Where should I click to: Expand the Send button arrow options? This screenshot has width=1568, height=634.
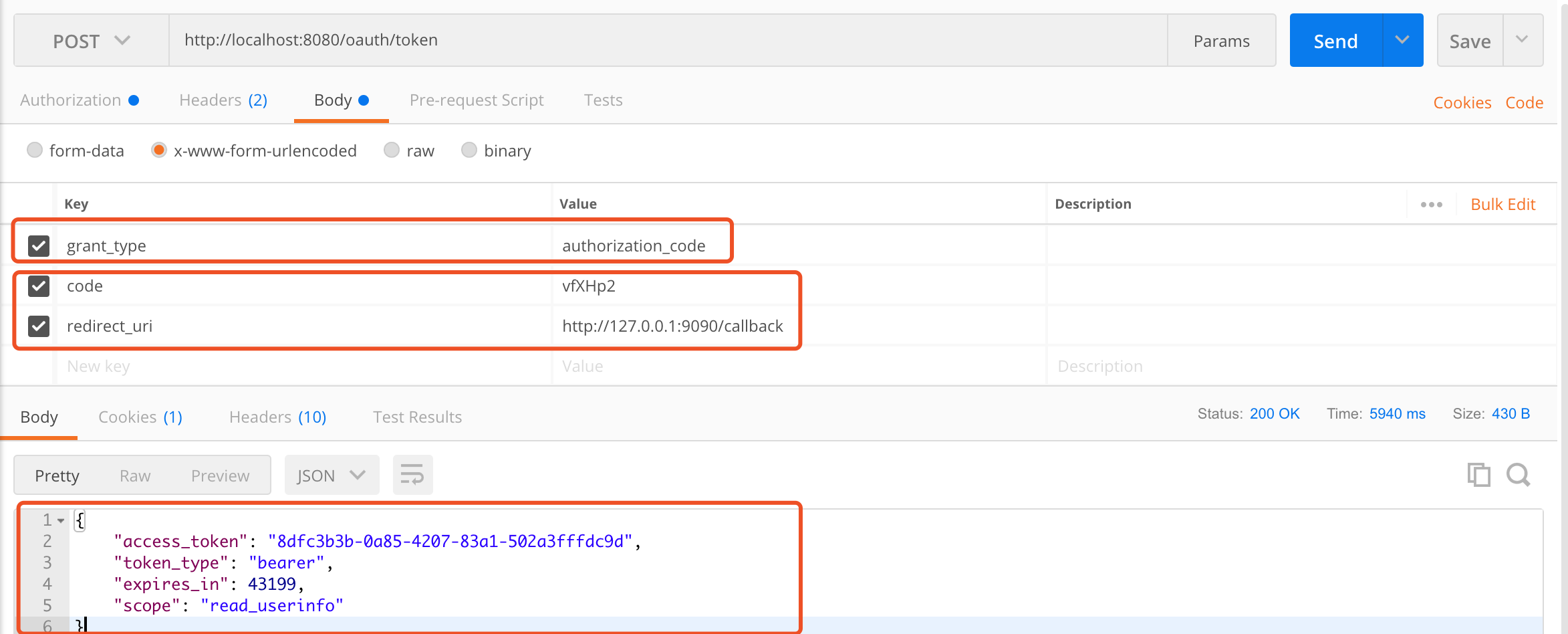point(1402,40)
